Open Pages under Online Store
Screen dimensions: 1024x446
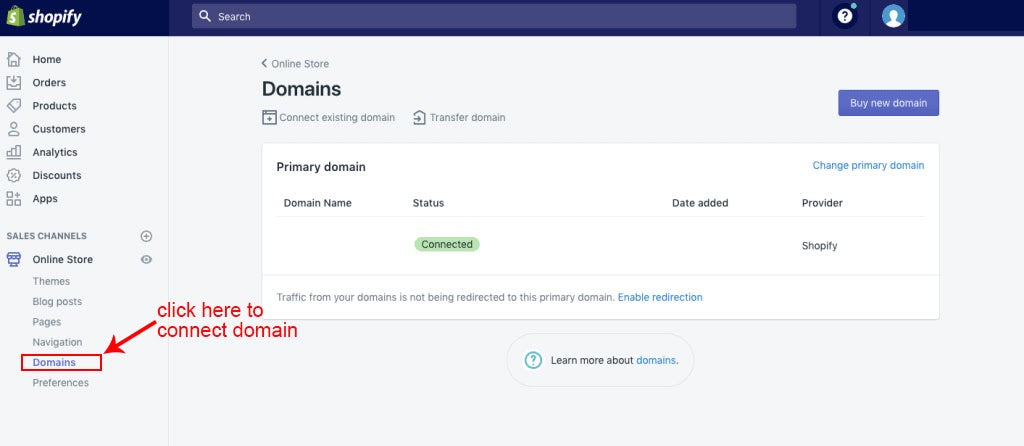[x=46, y=322]
